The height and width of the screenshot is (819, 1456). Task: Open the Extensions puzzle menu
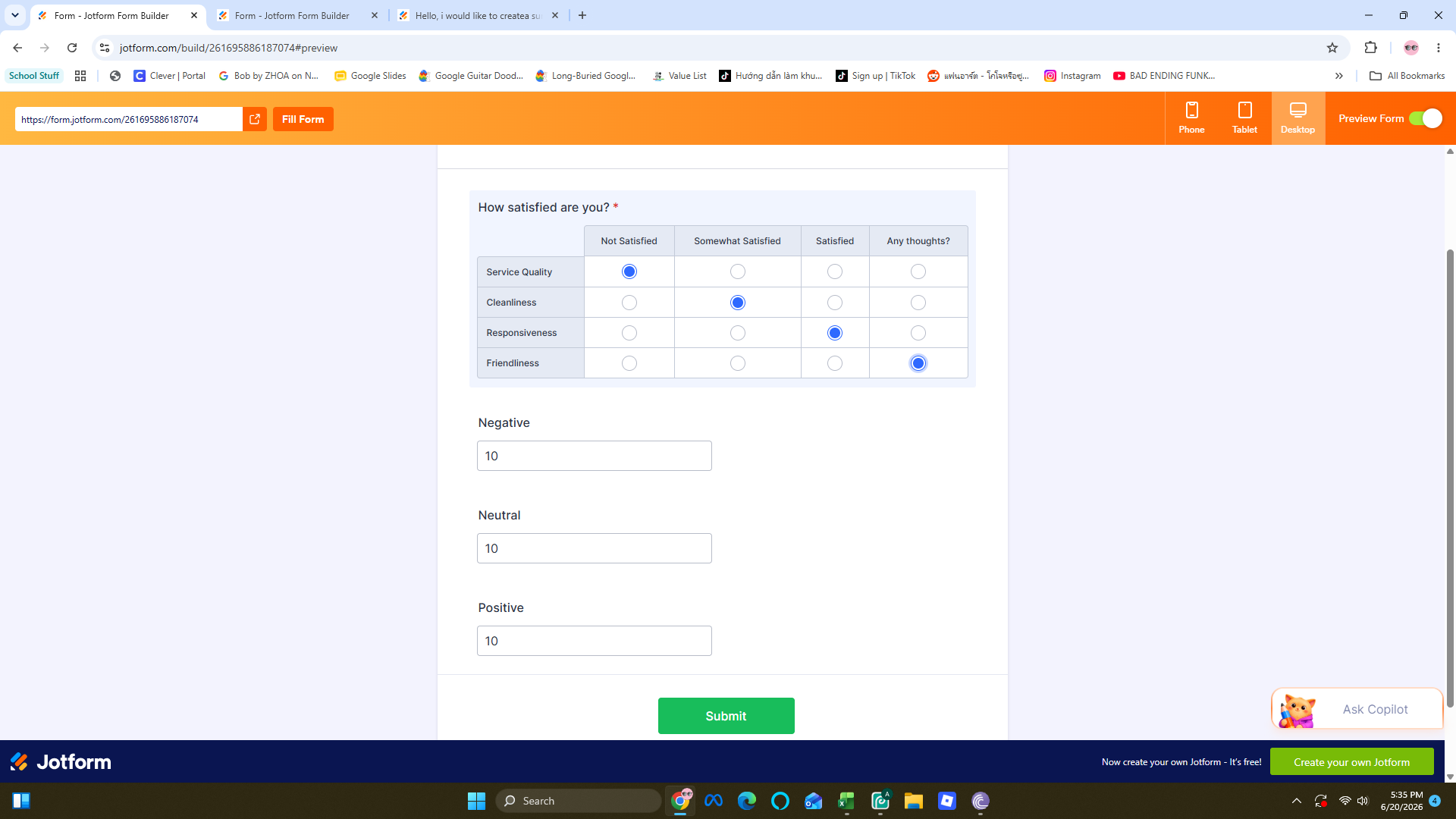(1370, 48)
